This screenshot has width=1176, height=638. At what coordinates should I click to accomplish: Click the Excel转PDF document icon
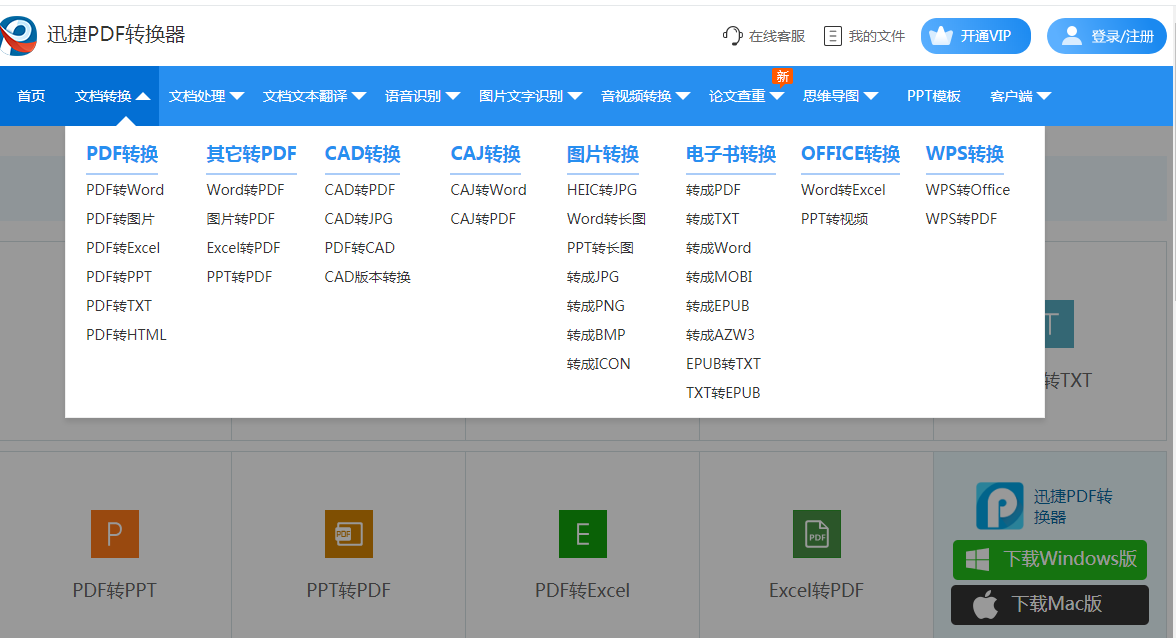(817, 534)
